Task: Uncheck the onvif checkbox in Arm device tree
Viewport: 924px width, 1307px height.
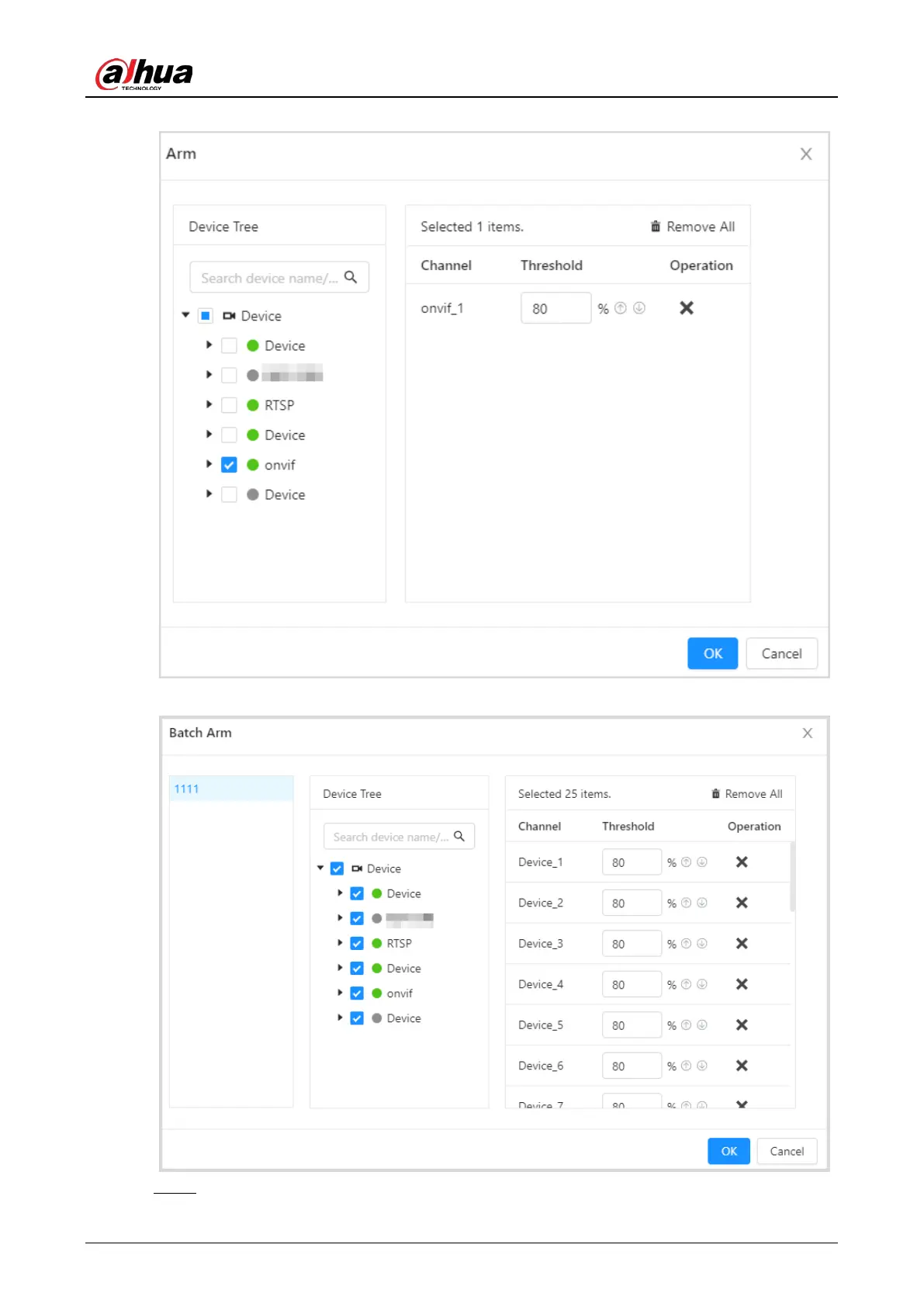Action: (x=229, y=465)
